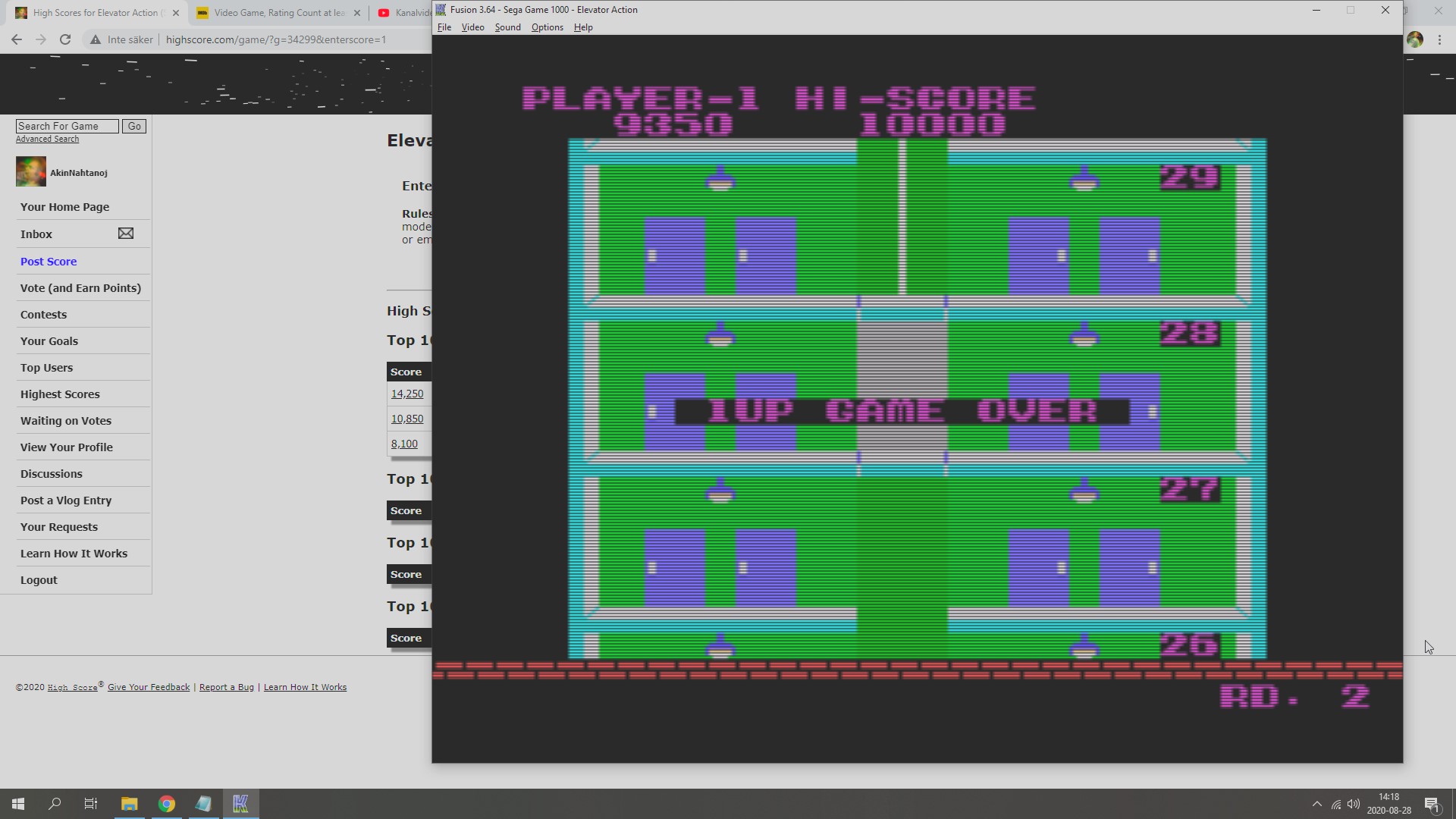1456x819 pixels.
Task: Open Learn How It Works sidebar link
Action: coord(74,554)
